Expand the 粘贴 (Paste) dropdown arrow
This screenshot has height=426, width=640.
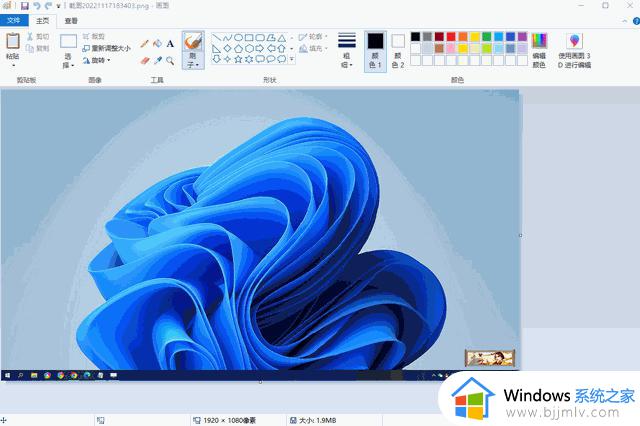tap(13, 65)
